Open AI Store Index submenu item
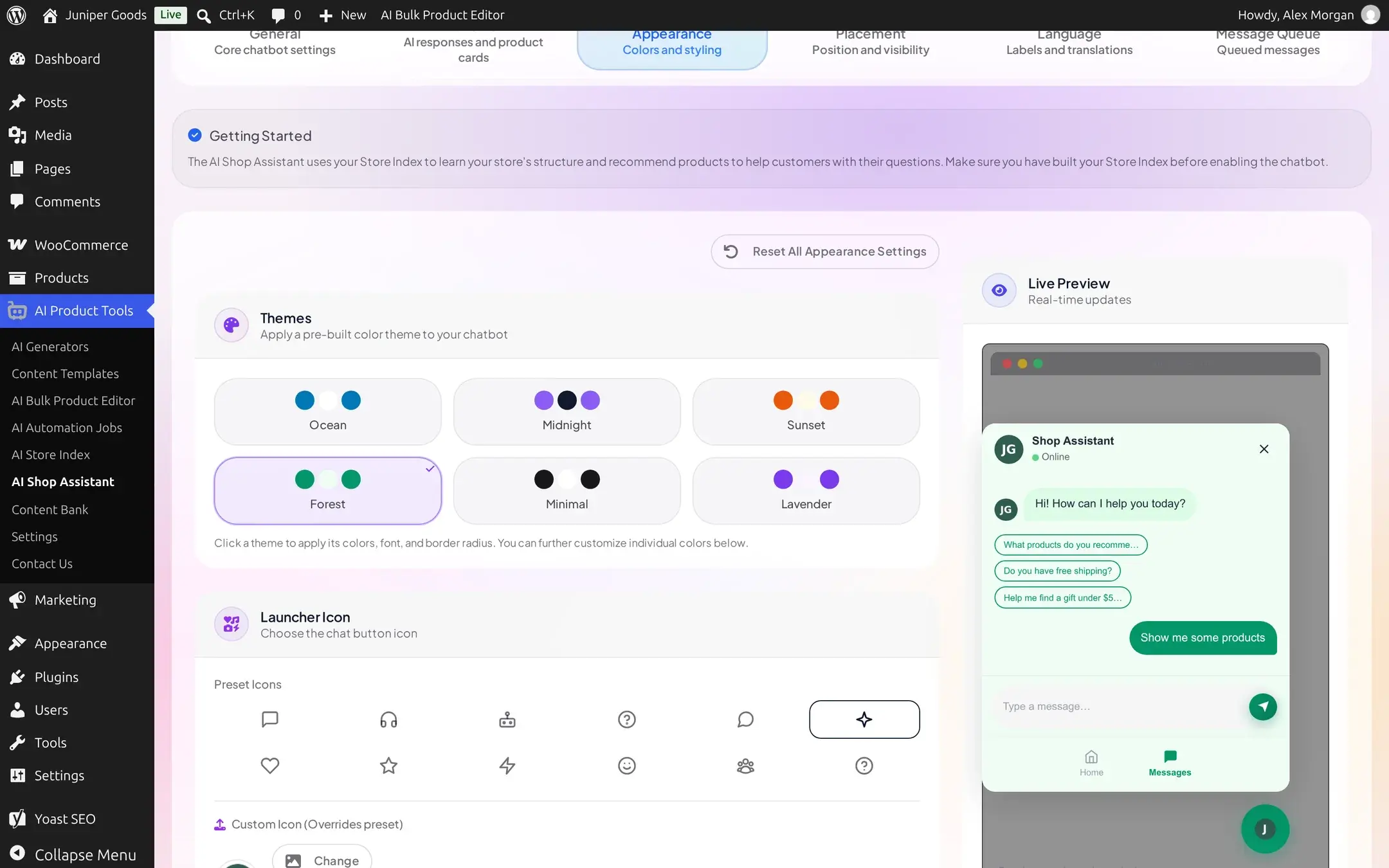This screenshot has height=868, width=1389. 51,455
